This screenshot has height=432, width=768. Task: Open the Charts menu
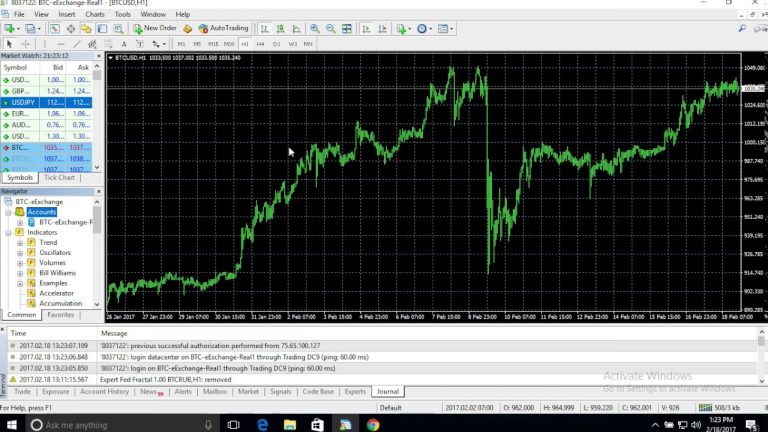95,14
